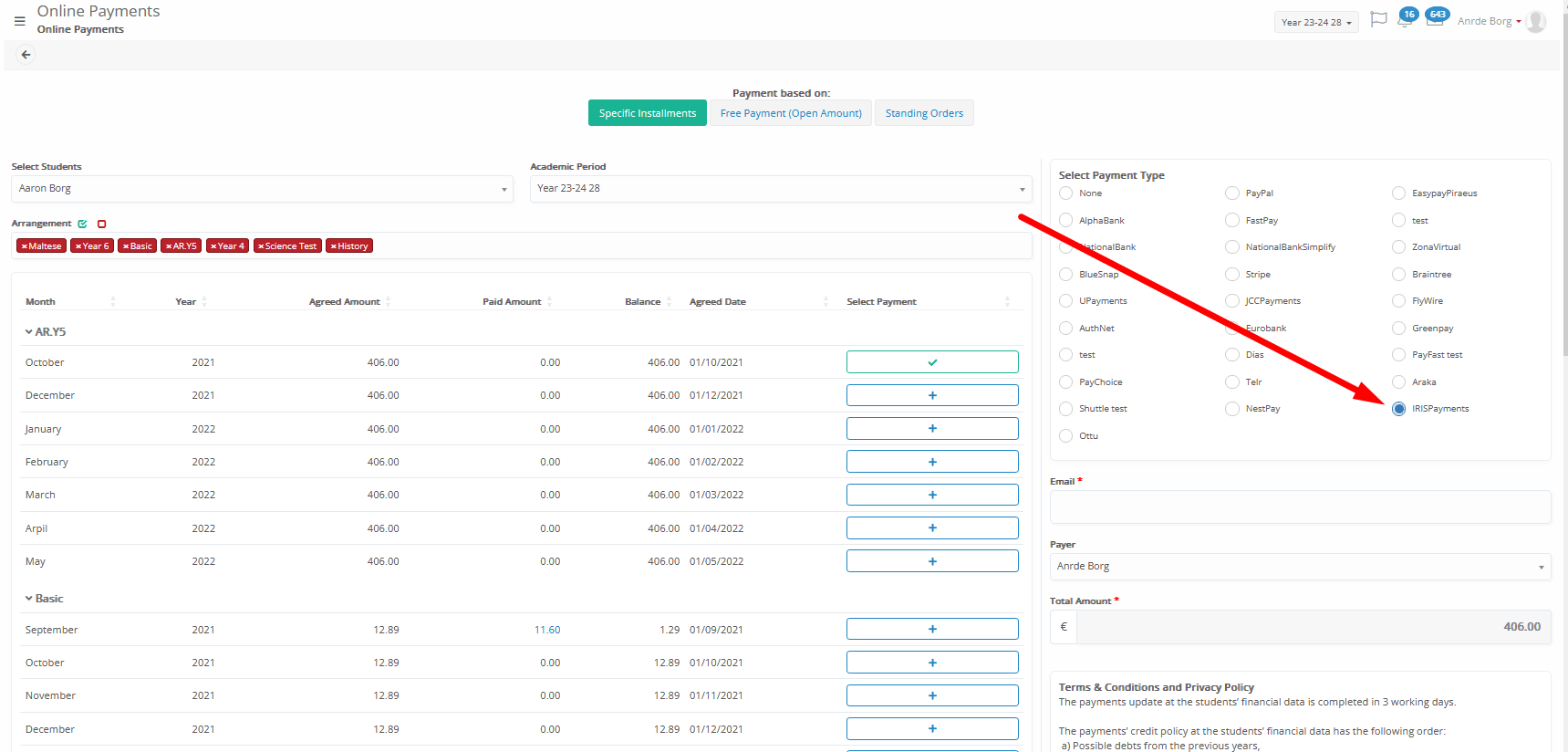Switch to Standing Orders tab

(x=924, y=113)
